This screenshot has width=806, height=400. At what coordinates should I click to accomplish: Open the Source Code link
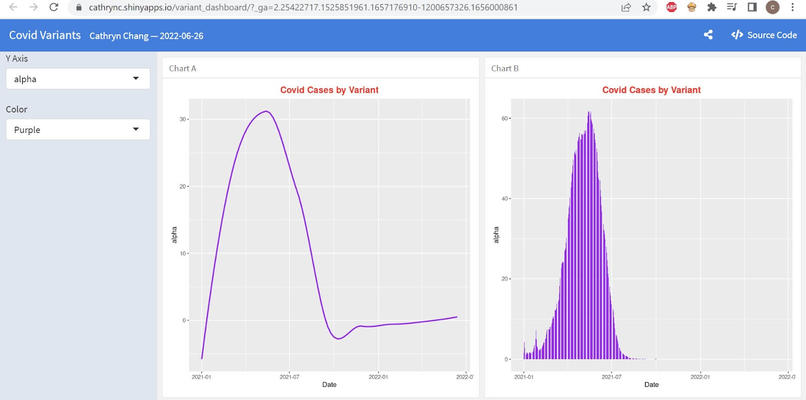tap(764, 35)
